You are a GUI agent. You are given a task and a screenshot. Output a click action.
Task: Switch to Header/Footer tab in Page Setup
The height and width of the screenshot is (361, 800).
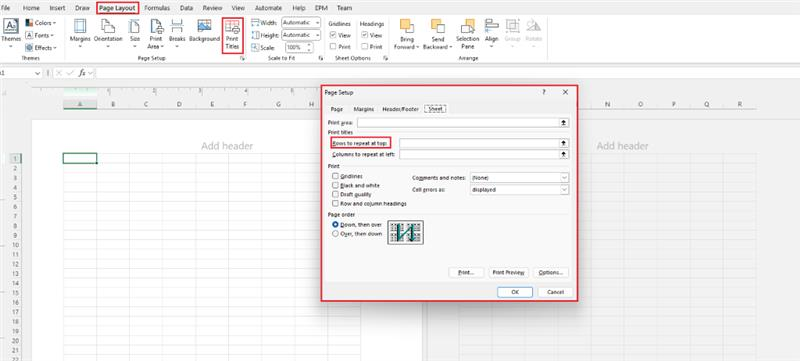pyautogui.click(x=401, y=109)
